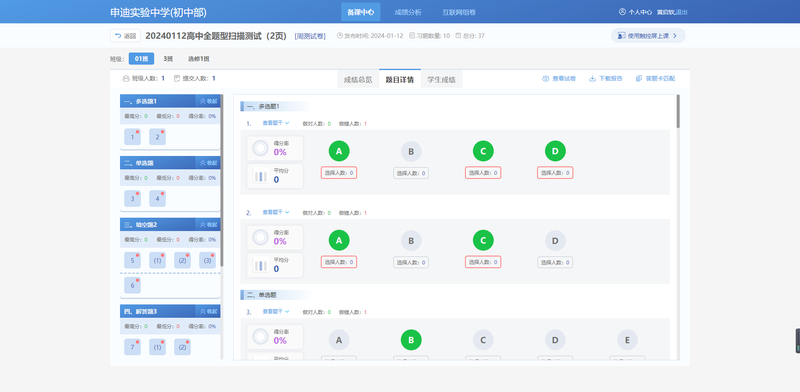Click green option D circle in question 1
Screen dimensions: 800x392
(555, 151)
